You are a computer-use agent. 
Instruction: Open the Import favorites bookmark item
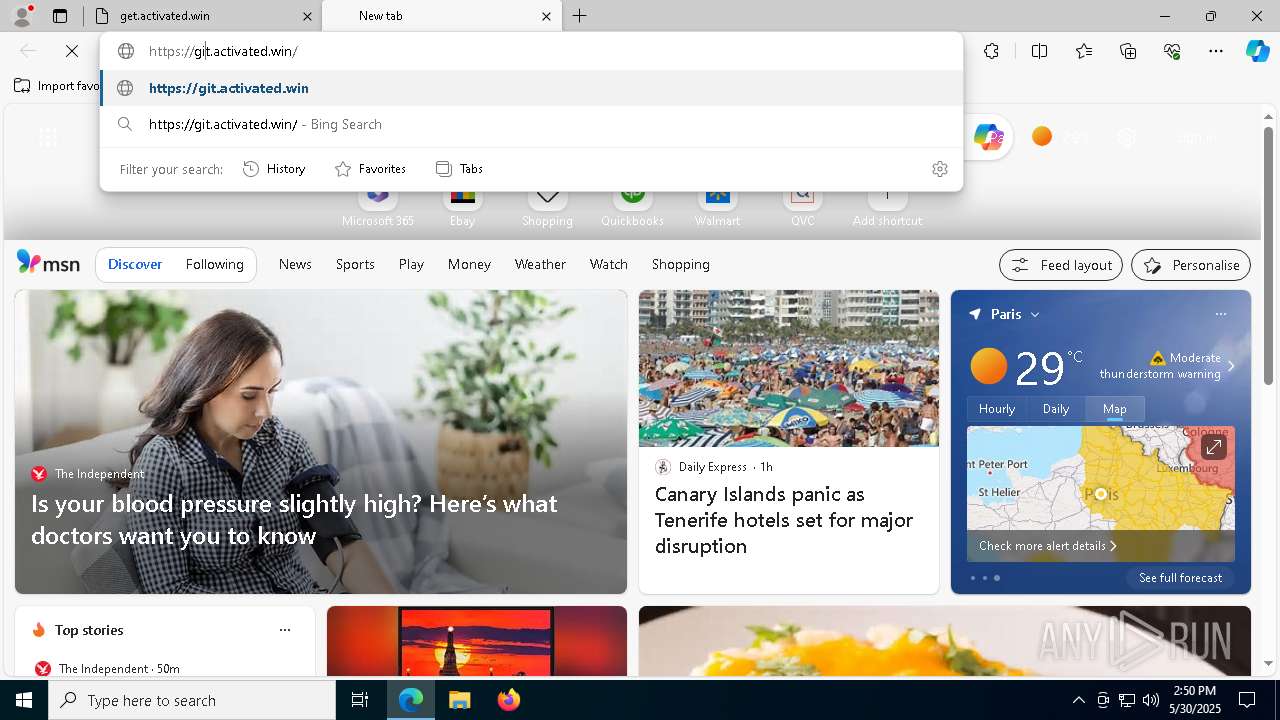click(x=57, y=86)
